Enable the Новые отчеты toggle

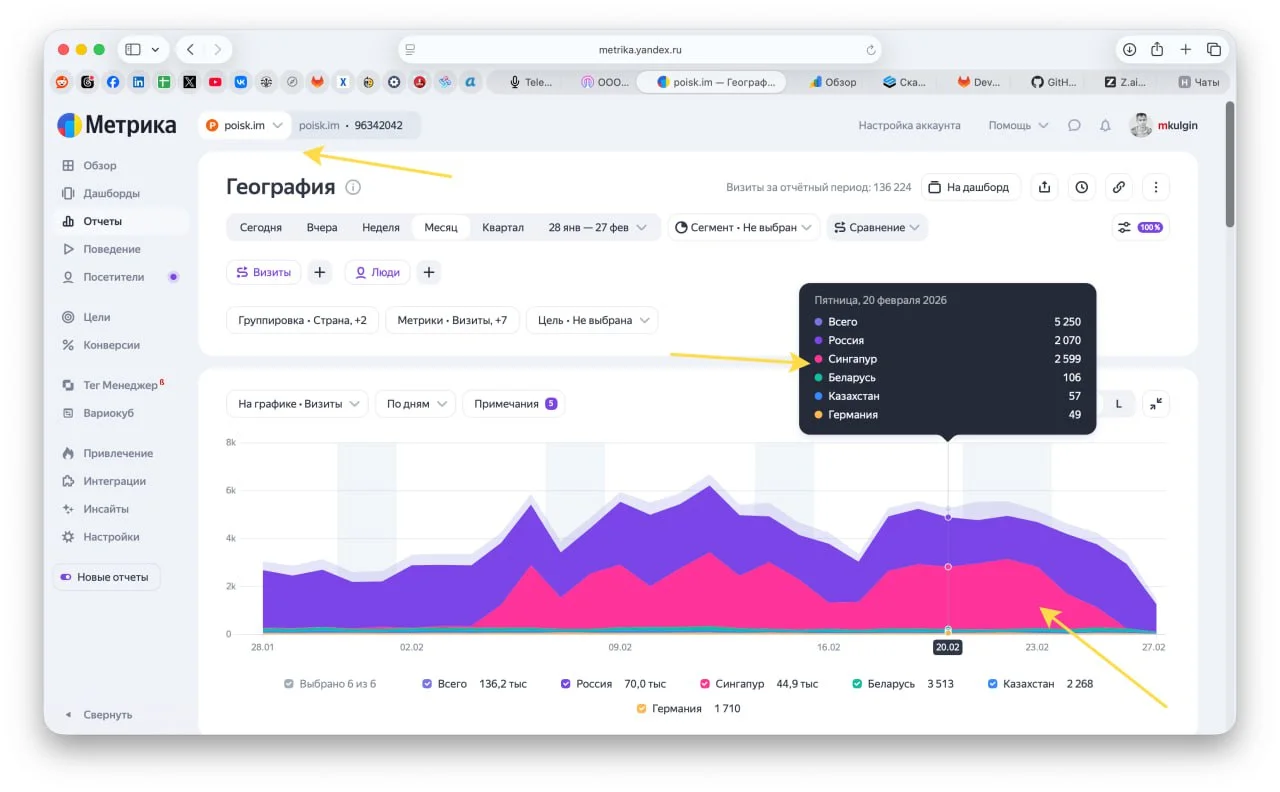tap(67, 577)
